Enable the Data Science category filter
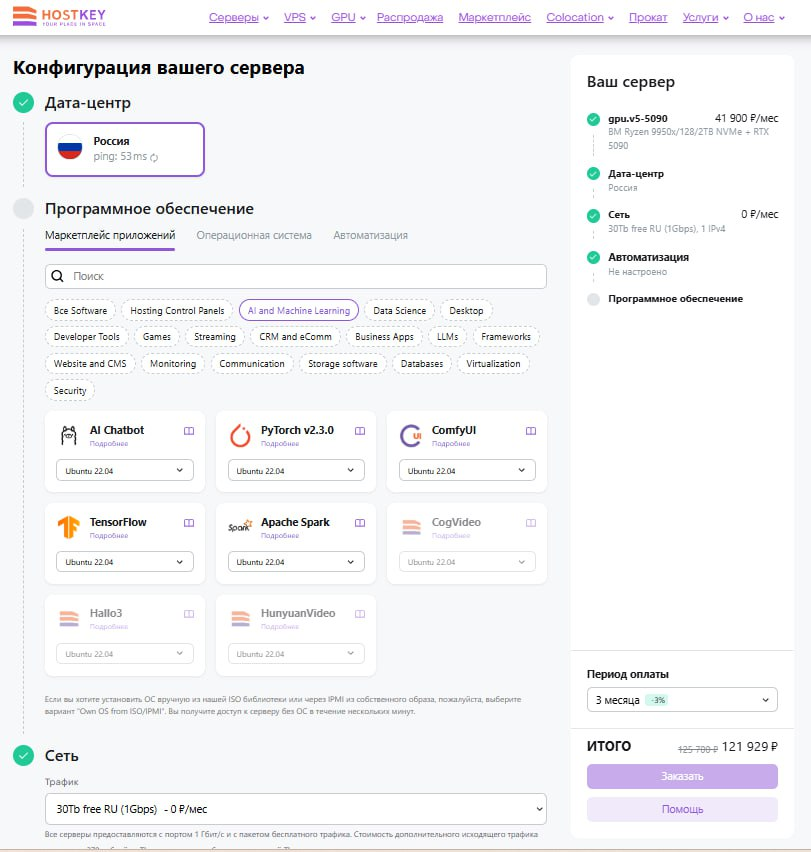 click(399, 311)
